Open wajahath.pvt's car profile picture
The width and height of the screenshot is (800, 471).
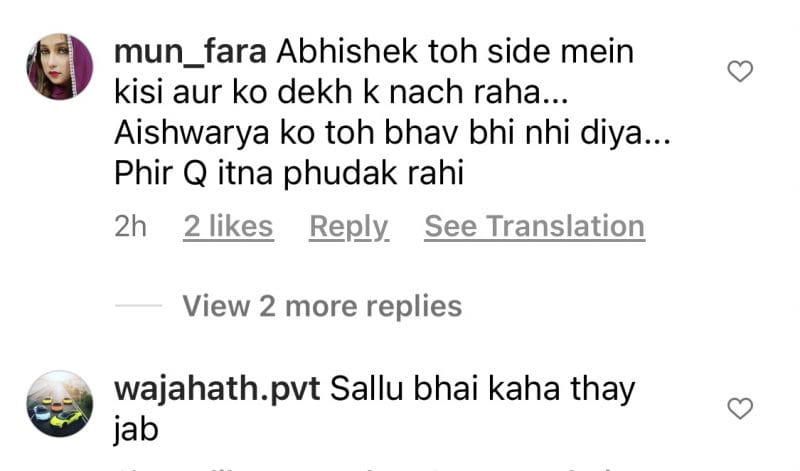[60, 404]
